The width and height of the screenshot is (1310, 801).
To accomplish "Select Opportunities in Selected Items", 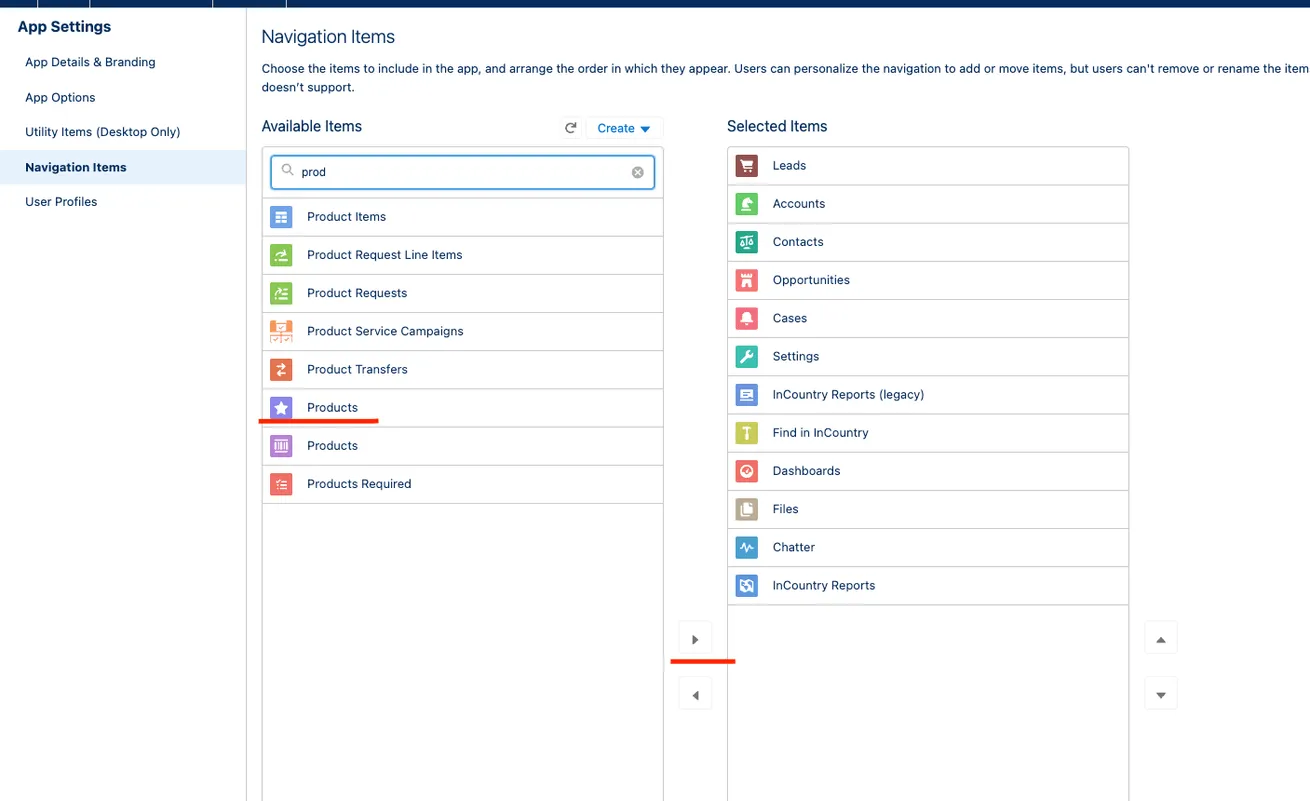I will click(x=811, y=280).
